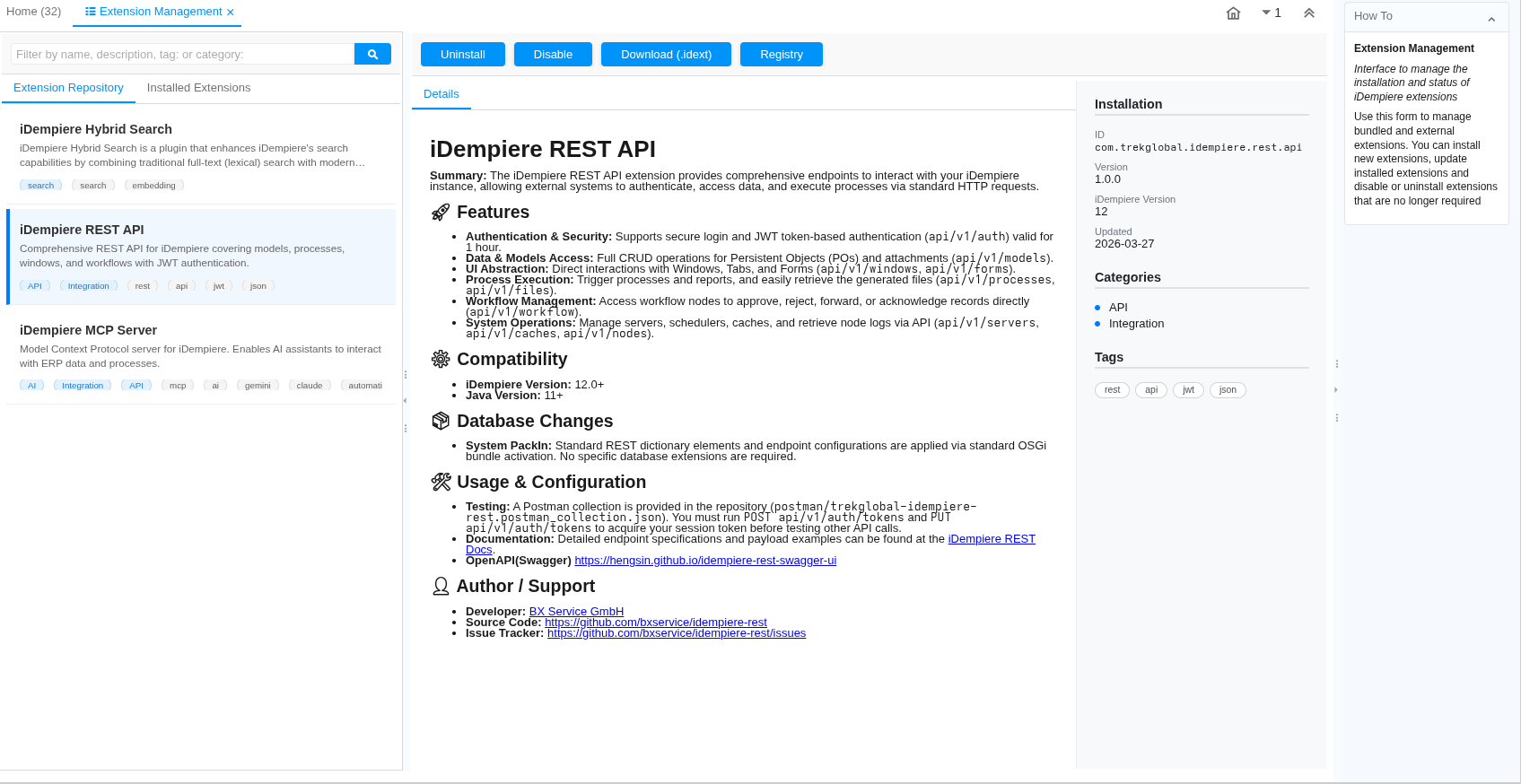
Task: Open the Swagger UI hyperlink
Action: coord(705,561)
